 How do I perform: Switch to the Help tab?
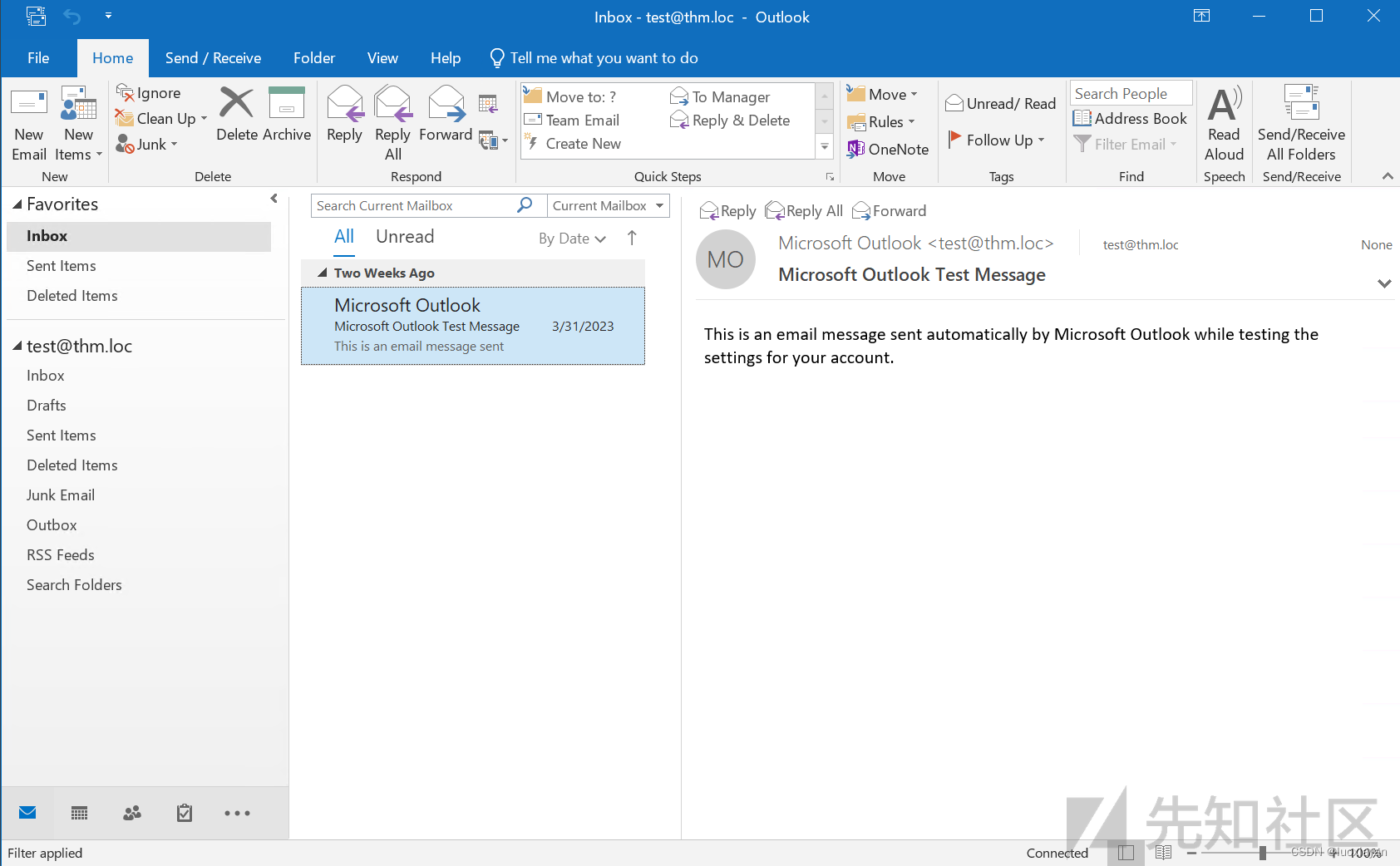click(x=446, y=58)
